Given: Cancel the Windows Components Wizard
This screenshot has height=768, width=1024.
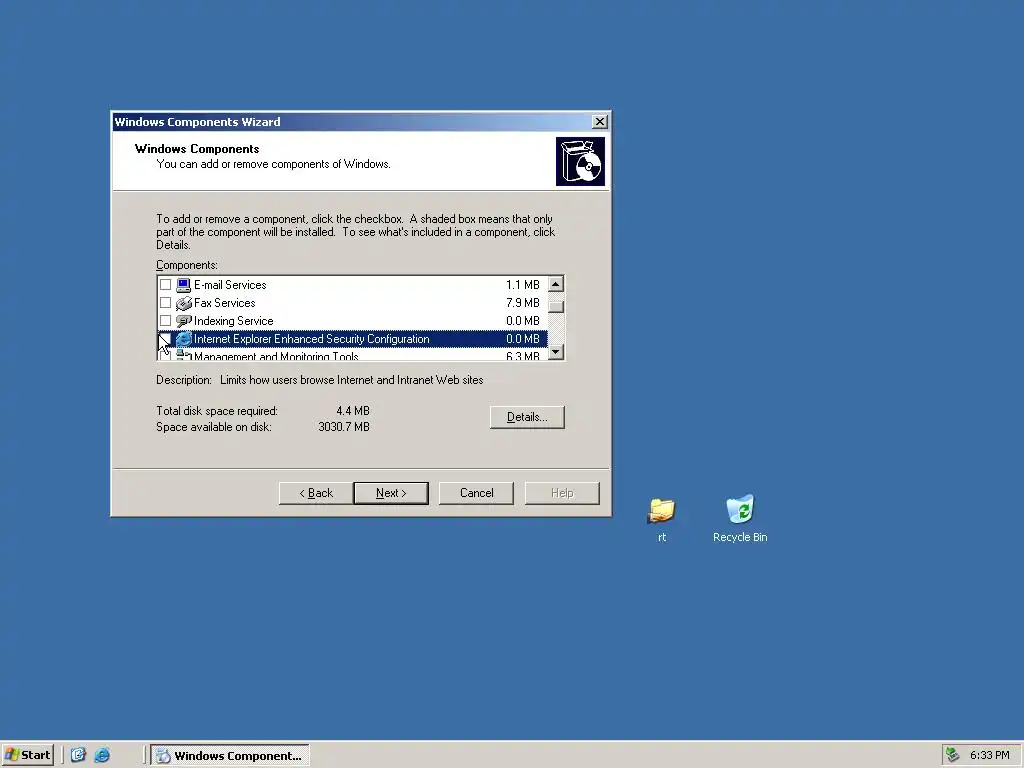Looking at the screenshot, I should (x=476, y=493).
